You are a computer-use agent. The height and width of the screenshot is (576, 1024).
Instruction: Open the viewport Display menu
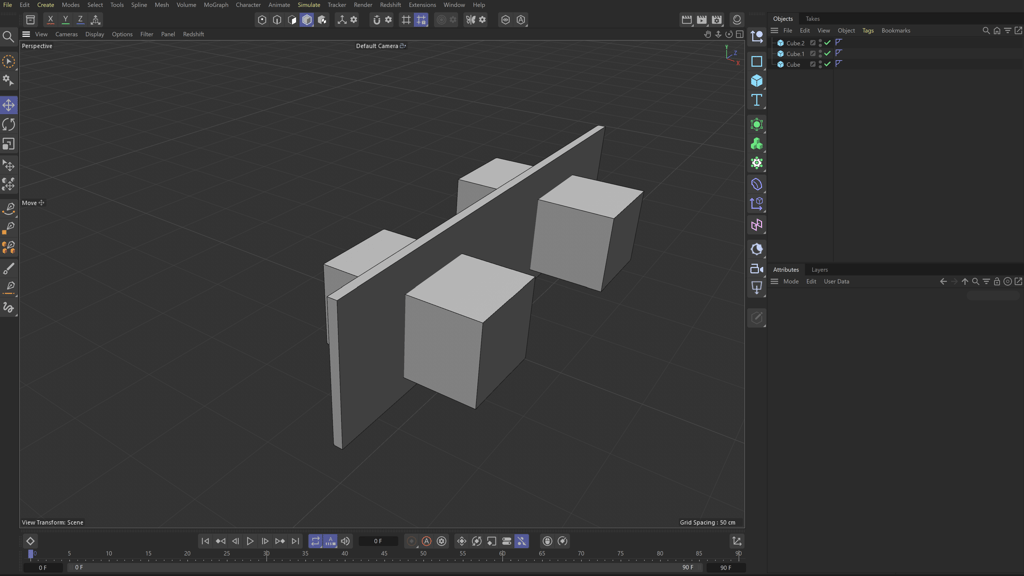point(94,34)
